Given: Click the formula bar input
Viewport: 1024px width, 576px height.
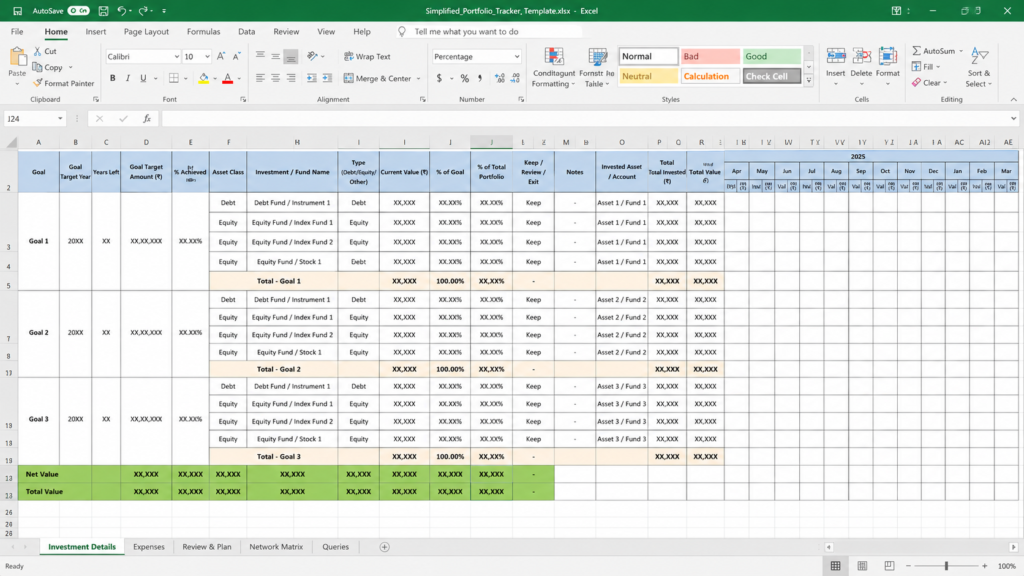Looking at the screenshot, I should (588, 119).
